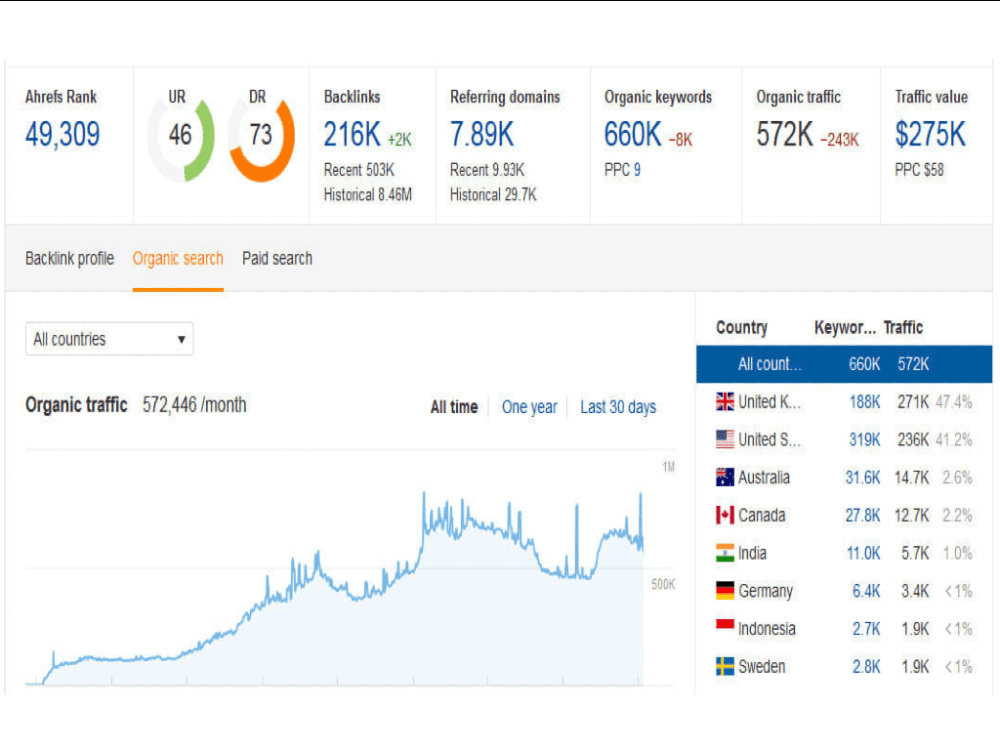Click the +2K backlinks change indicator
The height and width of the screenshot is (750, 1000).
point(400,140)
